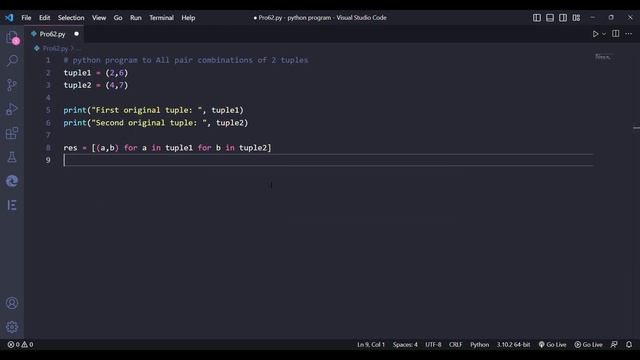Toggle the bottom panel layout icon
The width and height of the screenshot is (640, 360).
click(550, 18)
